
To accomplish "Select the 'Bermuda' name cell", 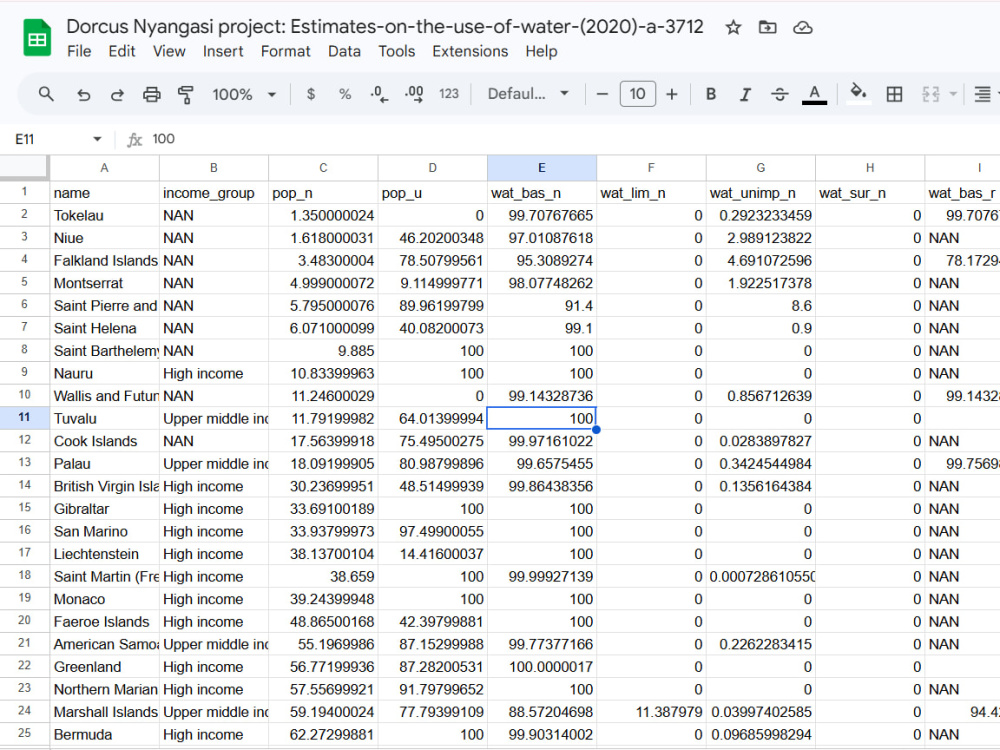I will (x=105, y=734).
